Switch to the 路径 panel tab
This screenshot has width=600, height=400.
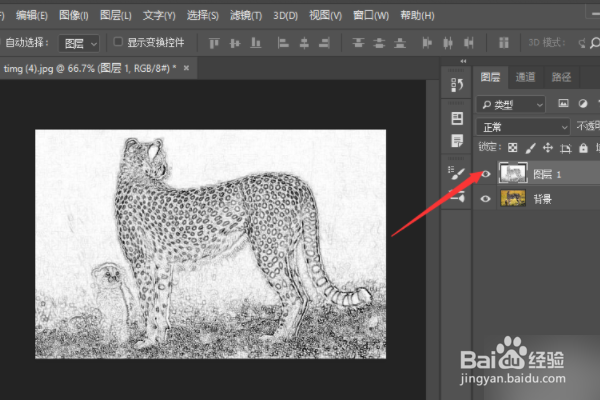click(561, 78)
